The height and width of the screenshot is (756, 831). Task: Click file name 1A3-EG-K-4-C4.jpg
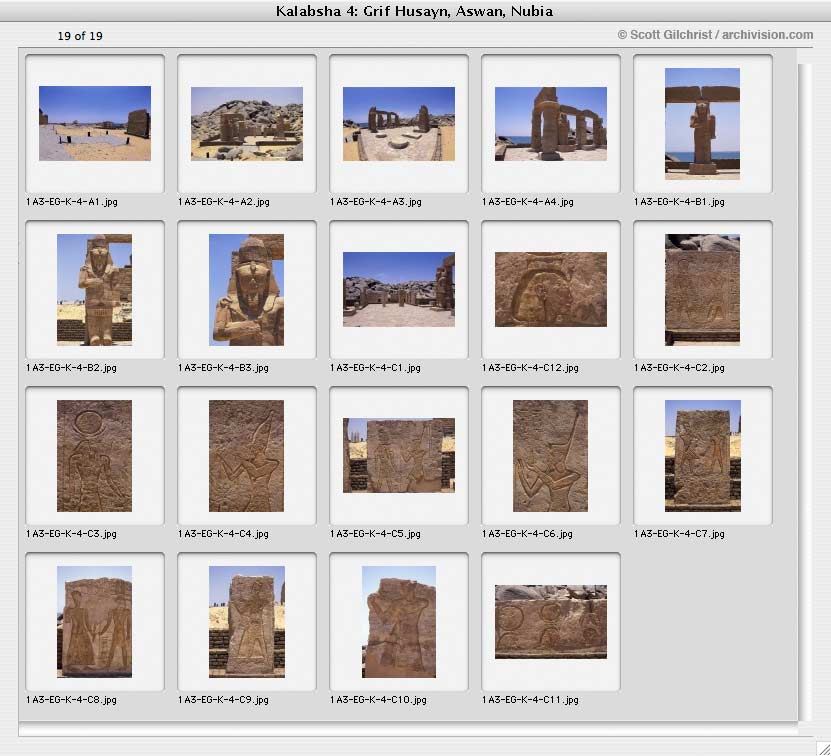223,534
